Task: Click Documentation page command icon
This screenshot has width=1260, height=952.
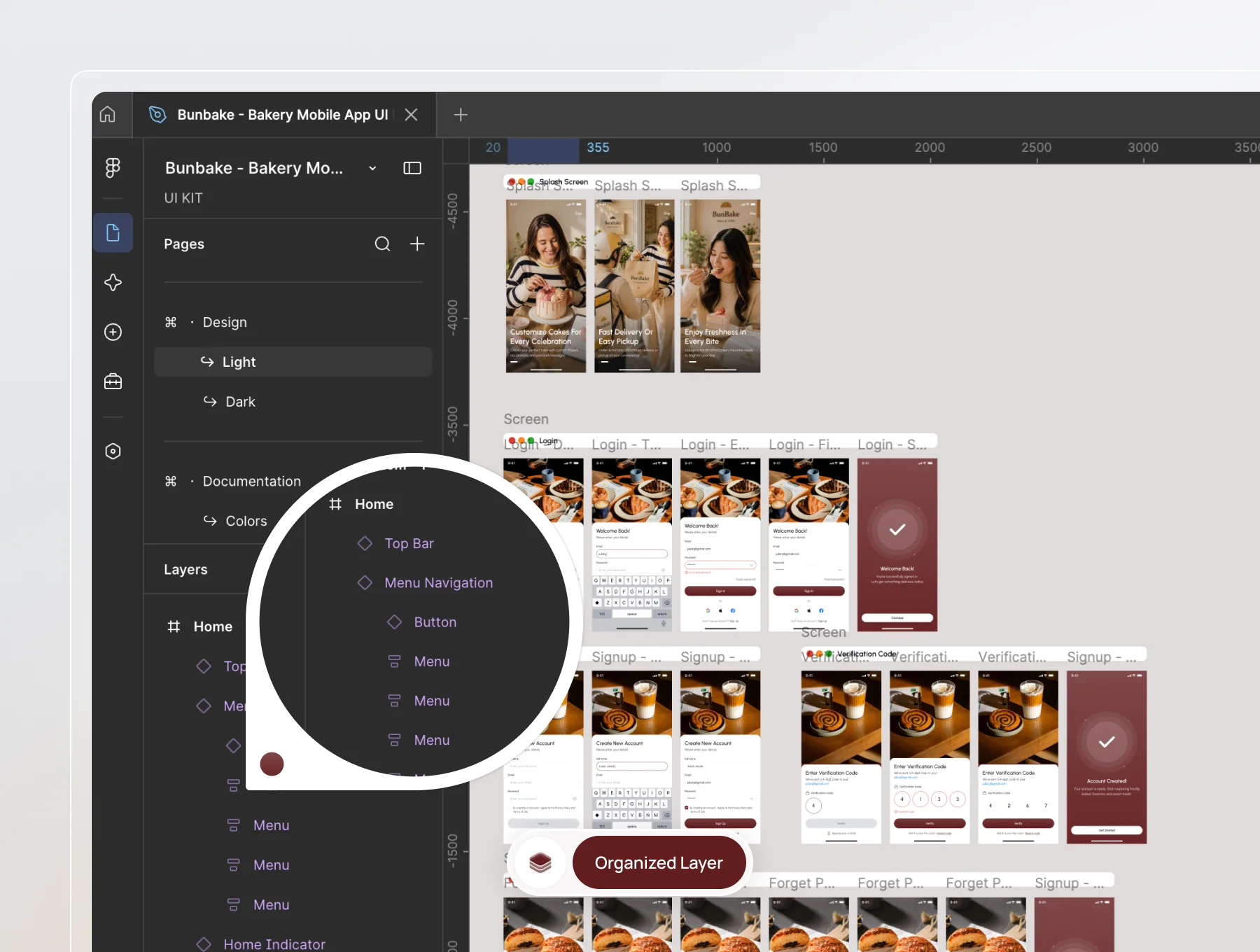Action: click(x=171, y=481)
